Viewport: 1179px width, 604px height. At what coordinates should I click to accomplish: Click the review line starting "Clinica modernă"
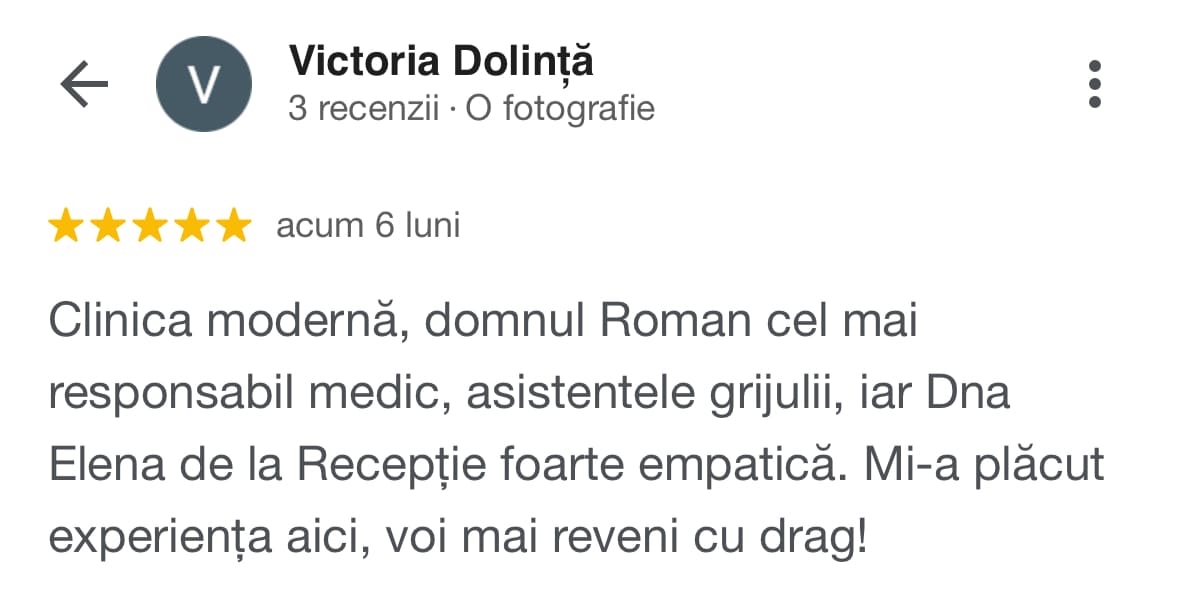click(482, 323)
